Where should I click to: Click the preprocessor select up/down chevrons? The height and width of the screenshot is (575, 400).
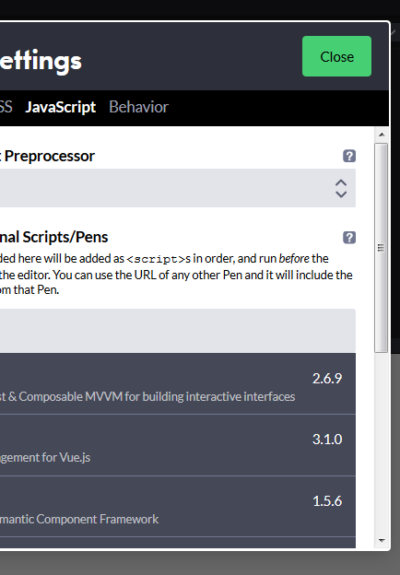pyautogui.click(x=341, y=188)
